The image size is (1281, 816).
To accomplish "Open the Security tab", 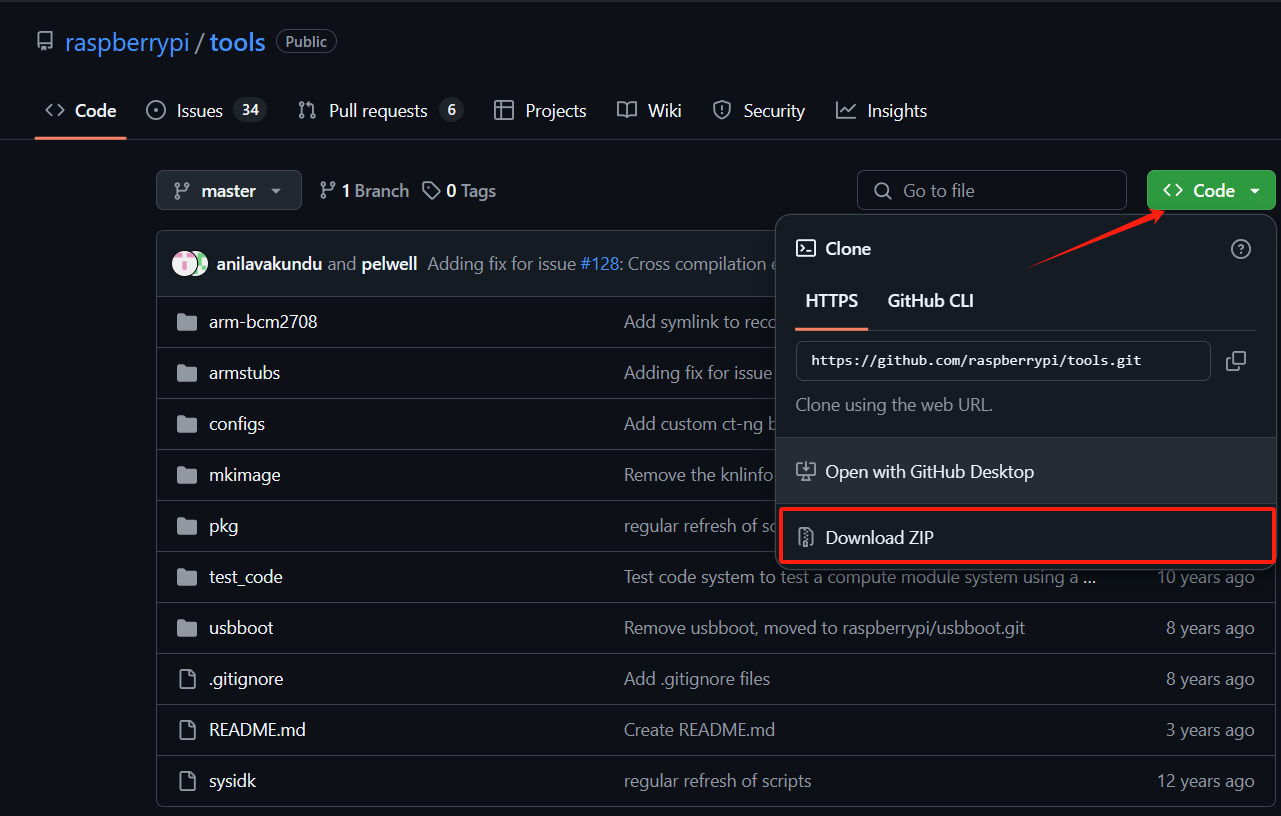I will pyautogui.click(x=758, y=111).
